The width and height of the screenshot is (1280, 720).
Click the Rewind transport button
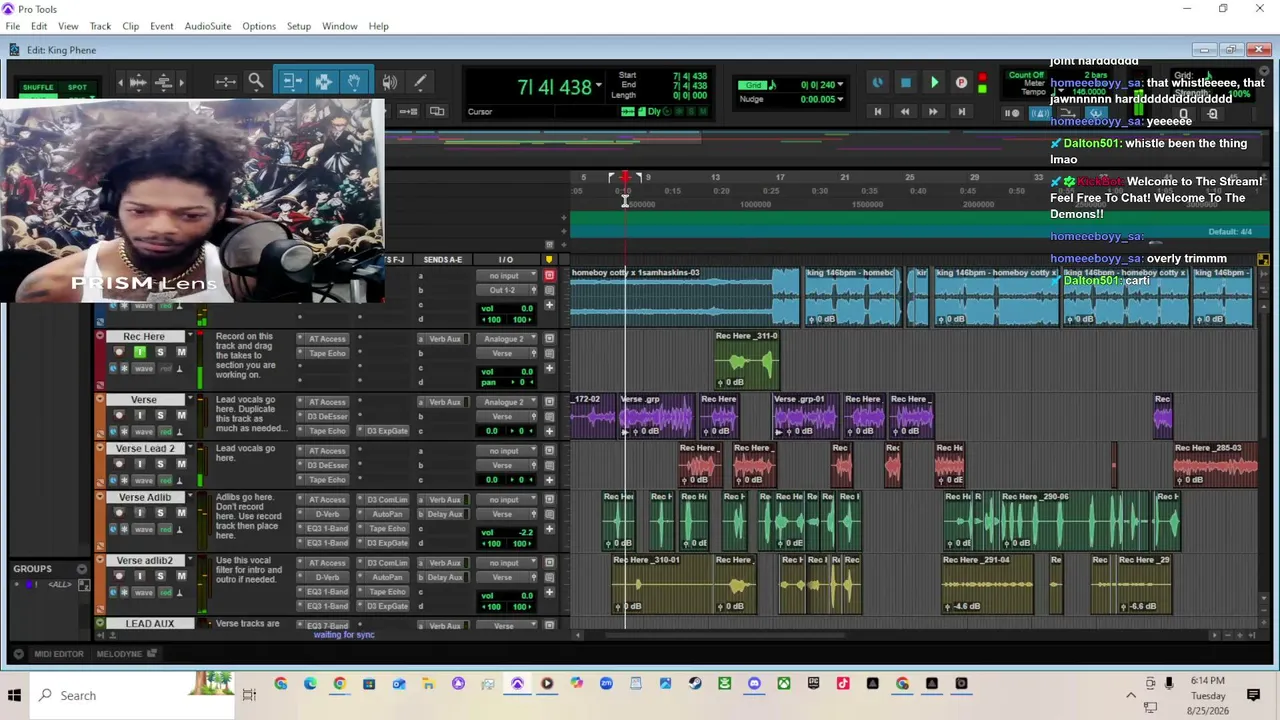905,112
